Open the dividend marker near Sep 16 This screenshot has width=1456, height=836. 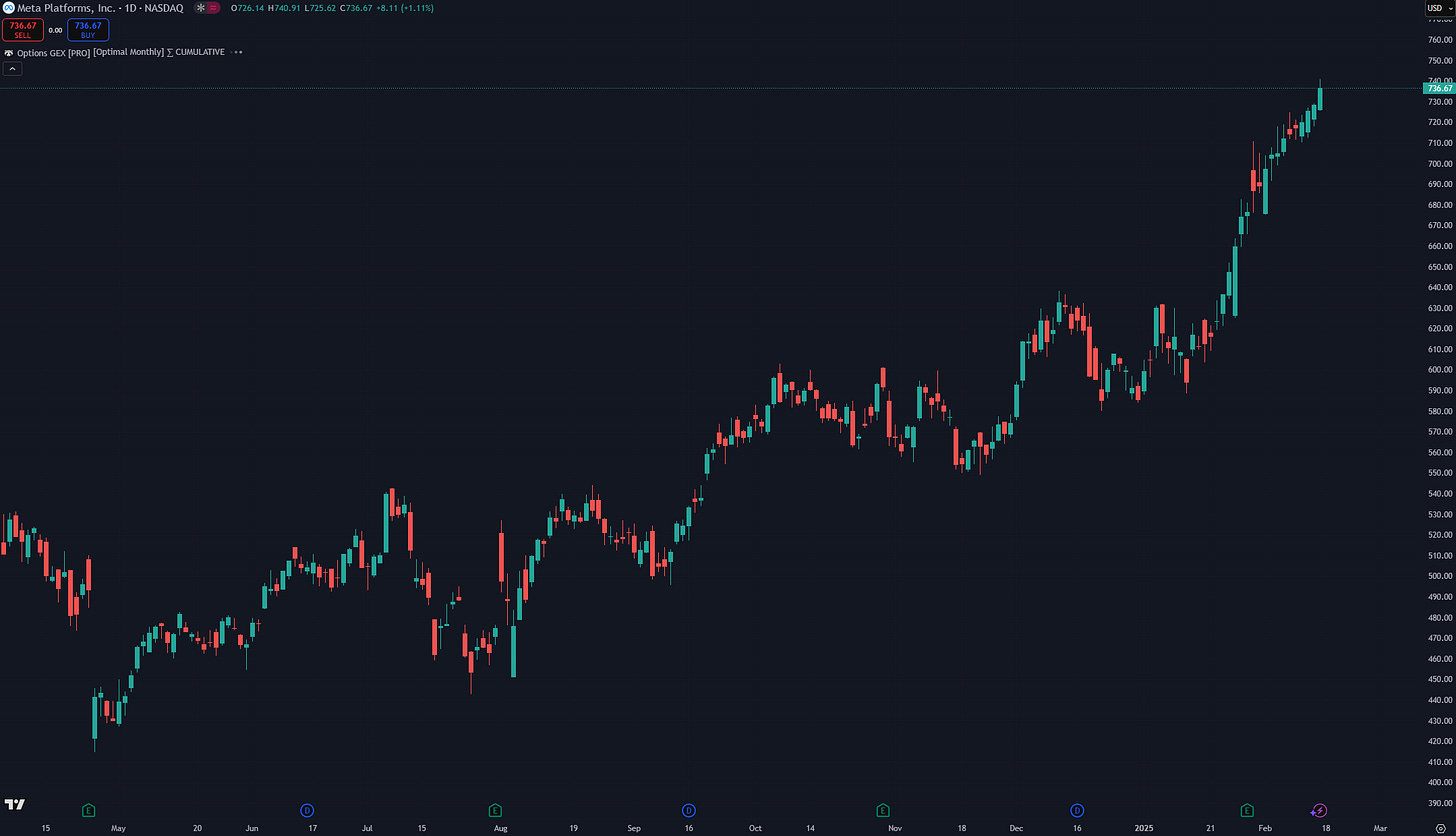[688, 810]
